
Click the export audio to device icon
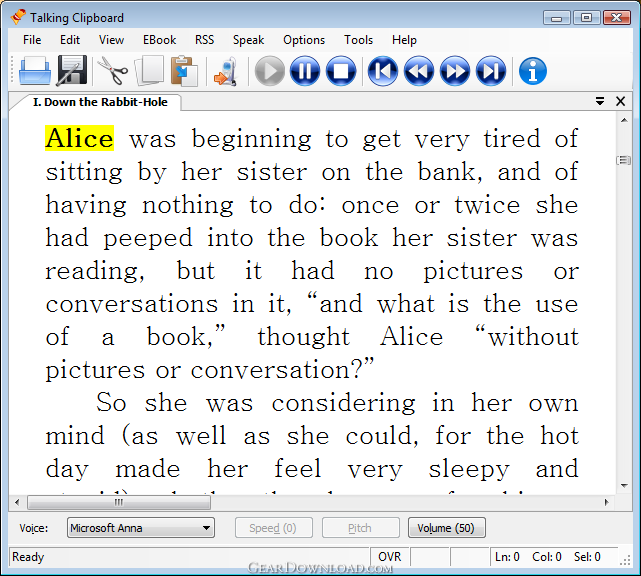(x=226, y=72)
